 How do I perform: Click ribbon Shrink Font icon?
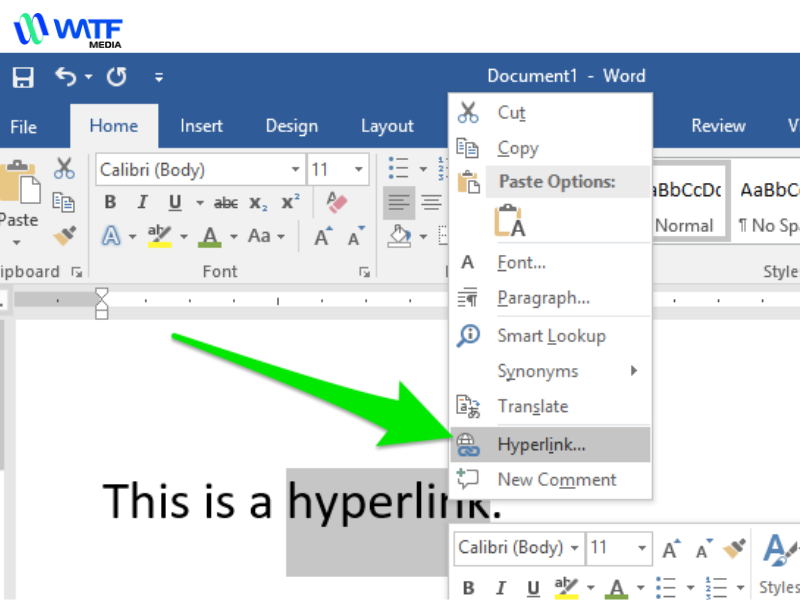click(356, 236)
